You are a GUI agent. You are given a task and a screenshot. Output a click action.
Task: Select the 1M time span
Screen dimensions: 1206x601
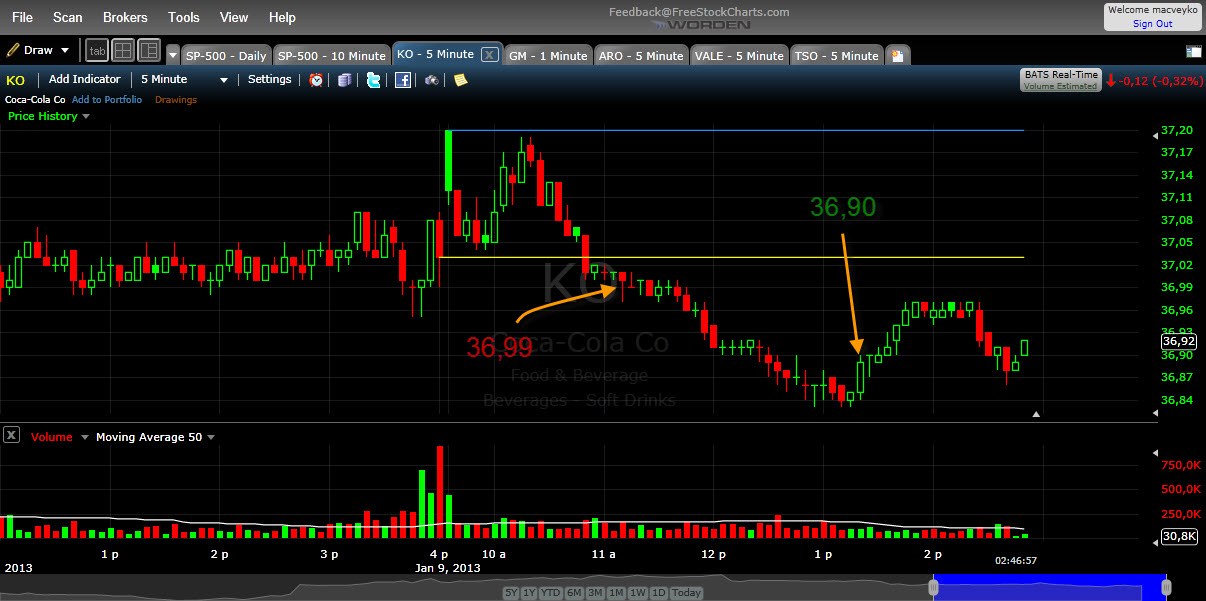[617, 593]
